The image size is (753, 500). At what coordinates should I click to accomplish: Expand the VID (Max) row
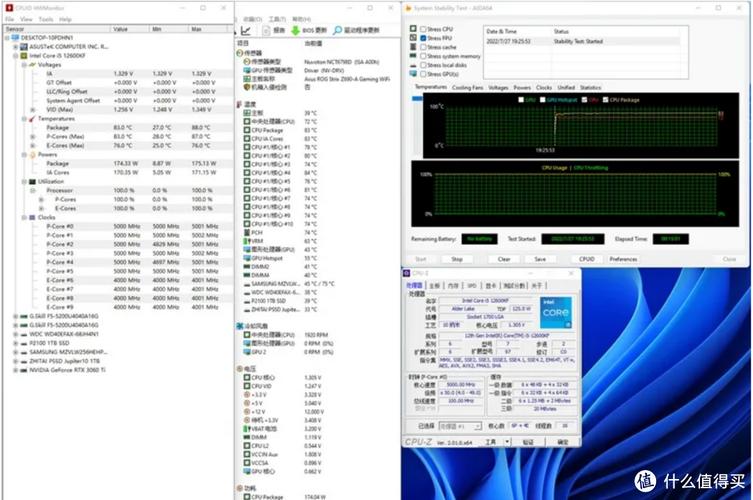[x=33, y=110]
